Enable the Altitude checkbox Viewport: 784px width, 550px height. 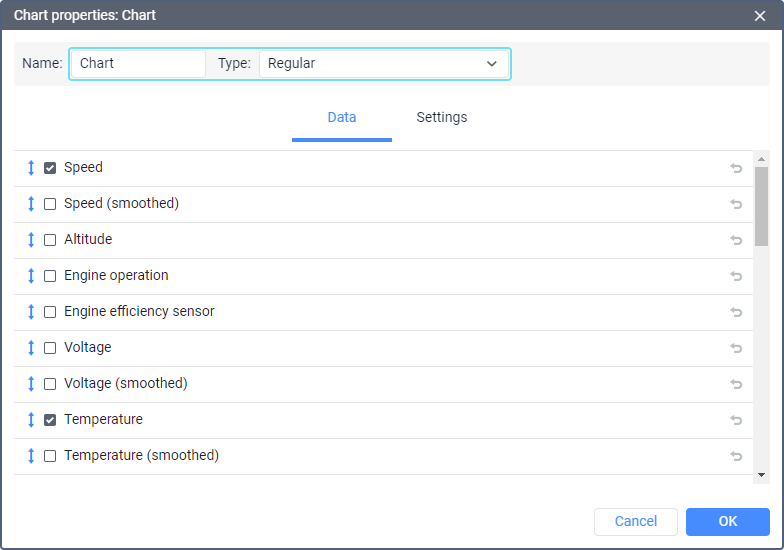(50, 240)
